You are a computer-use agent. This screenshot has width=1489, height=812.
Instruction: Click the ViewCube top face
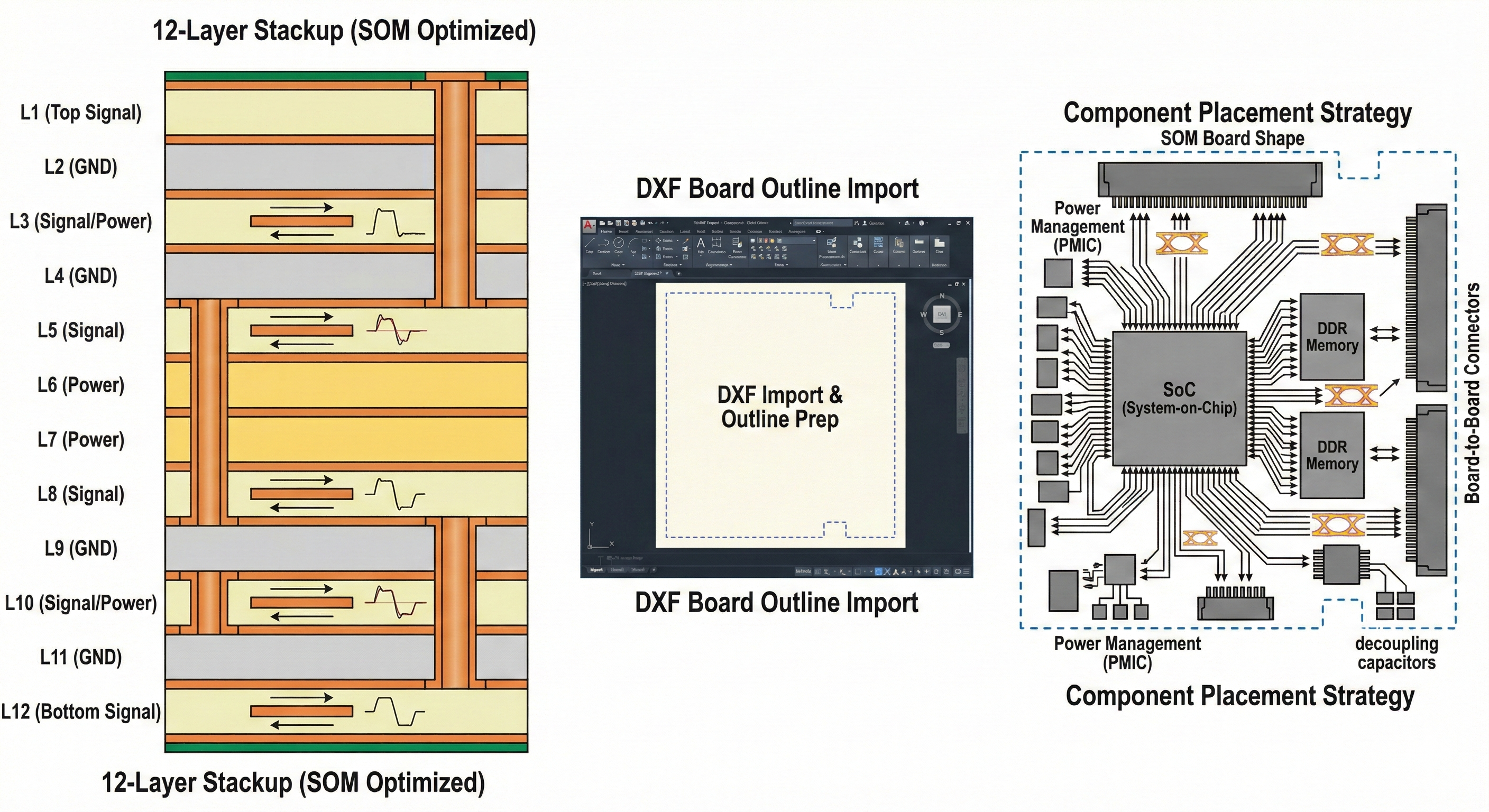(942, 314)
